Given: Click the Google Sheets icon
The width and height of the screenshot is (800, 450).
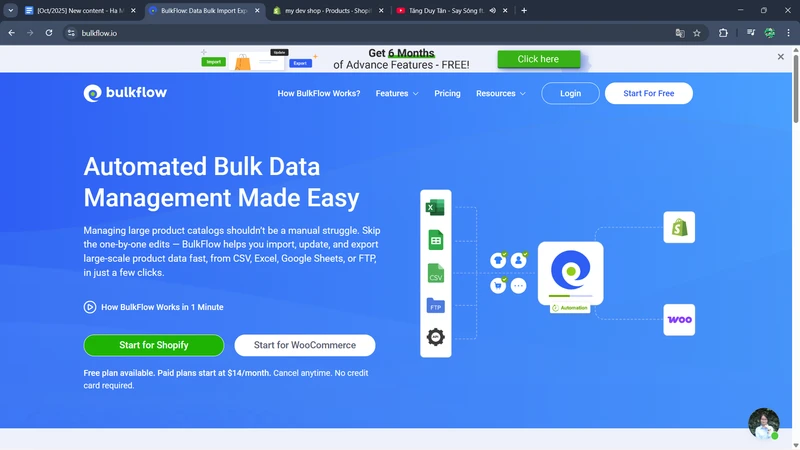Looking at the screenshot, I should pyautogui.click(x=435, y=240).
